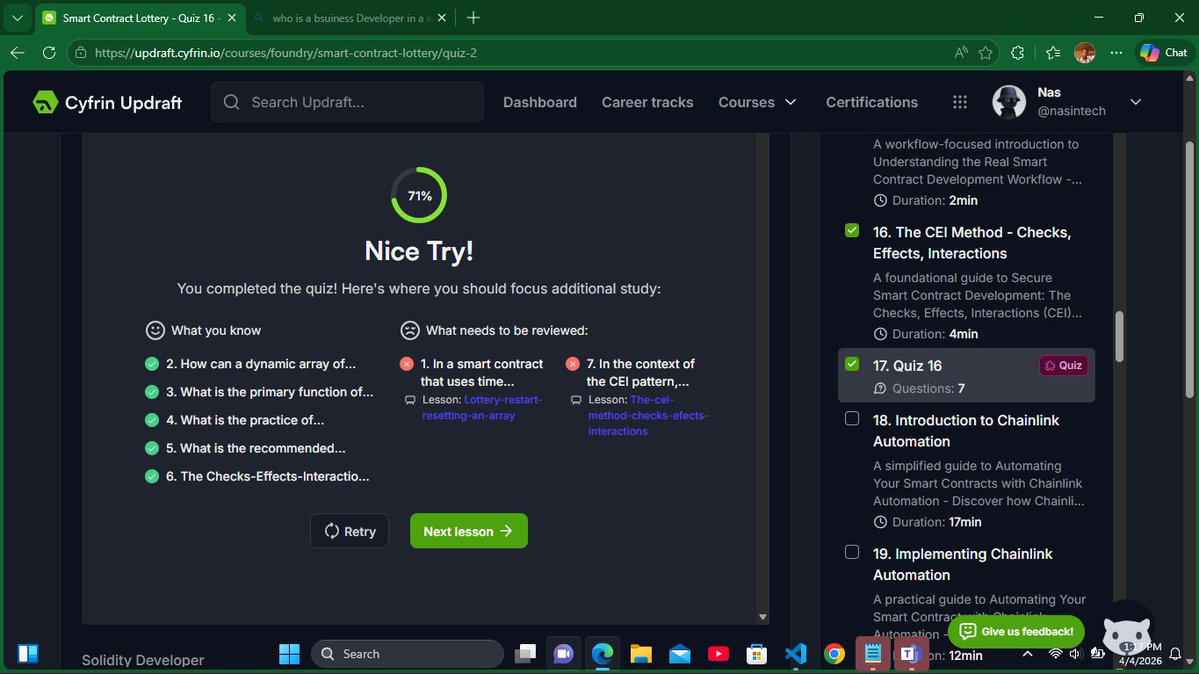
Task: Click the pink Quiz badge
Action: [1063, 366]
